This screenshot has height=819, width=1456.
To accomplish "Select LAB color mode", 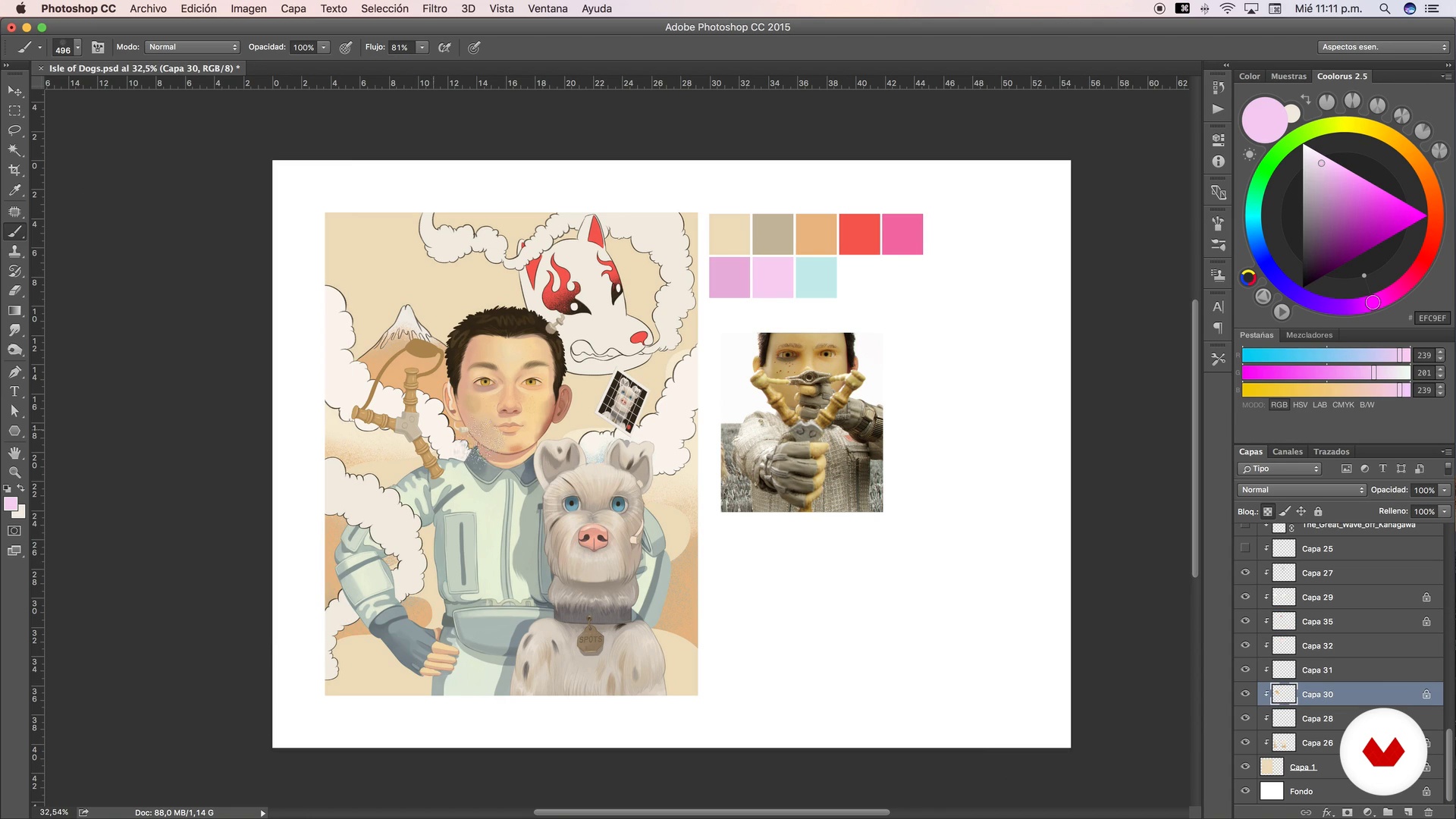I will pos(1319,405).
